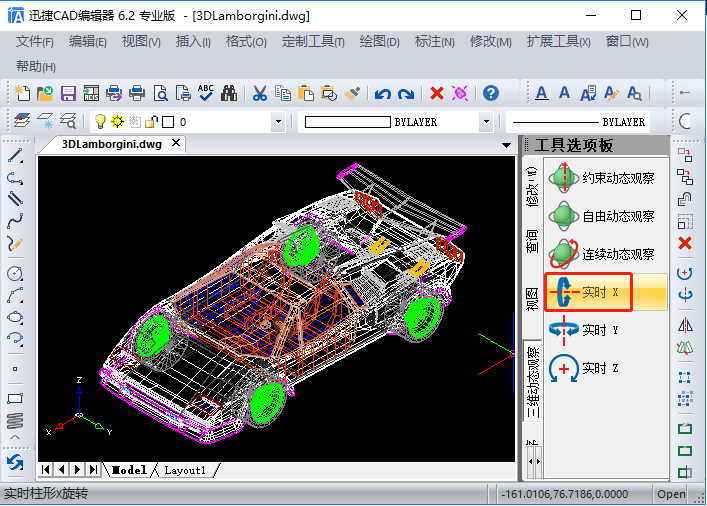Jump to first layout tab arrow
Viewport: 707px width, 506px height.
(46, 470)
